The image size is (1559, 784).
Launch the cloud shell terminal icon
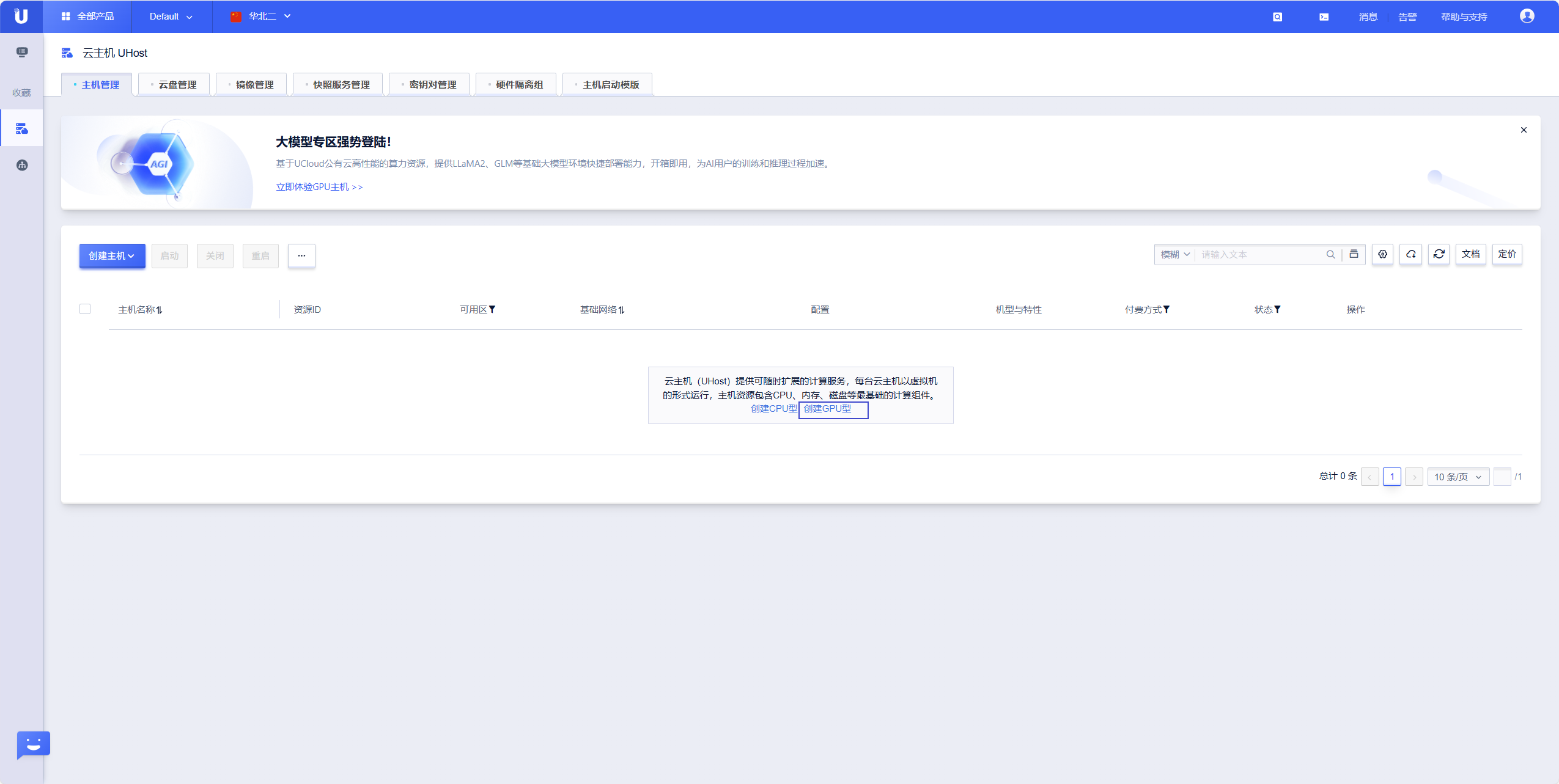coord(1324,16)
